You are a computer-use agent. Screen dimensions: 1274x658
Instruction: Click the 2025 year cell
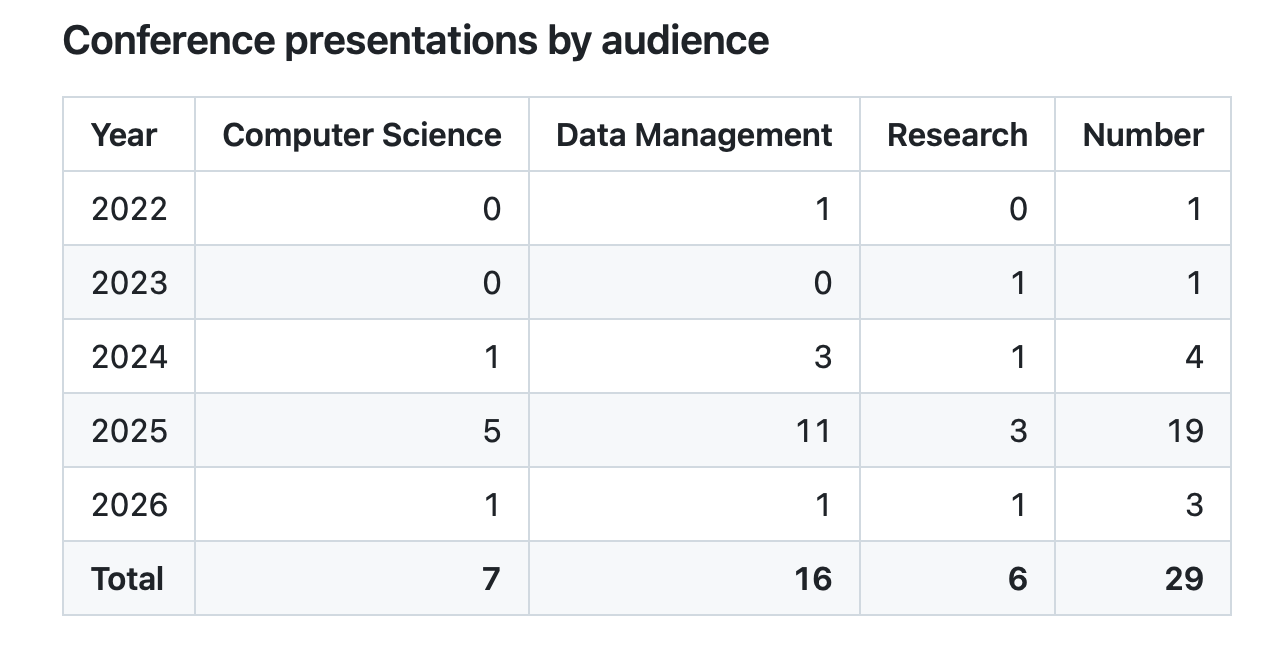tap(129, 431)
